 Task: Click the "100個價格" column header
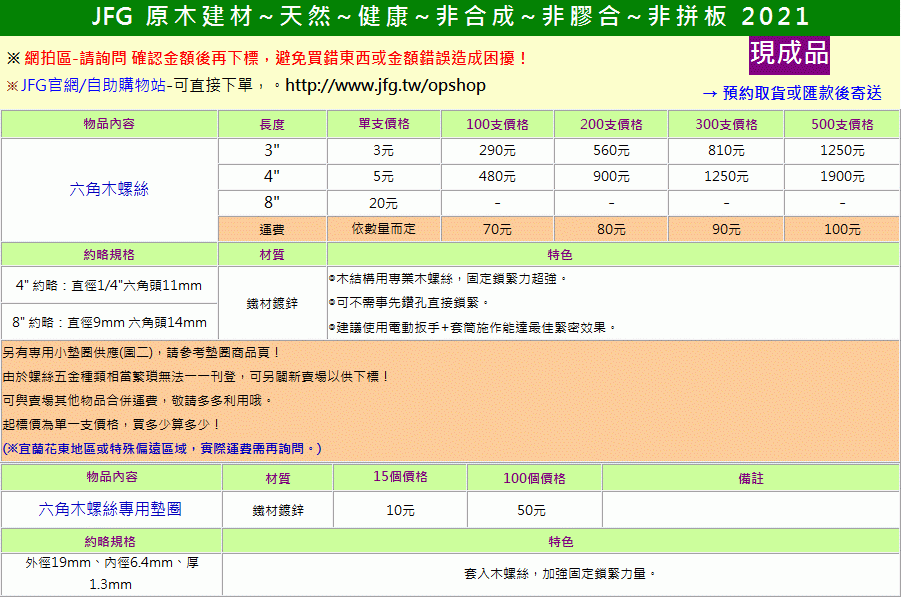click(x=534, y=478)
